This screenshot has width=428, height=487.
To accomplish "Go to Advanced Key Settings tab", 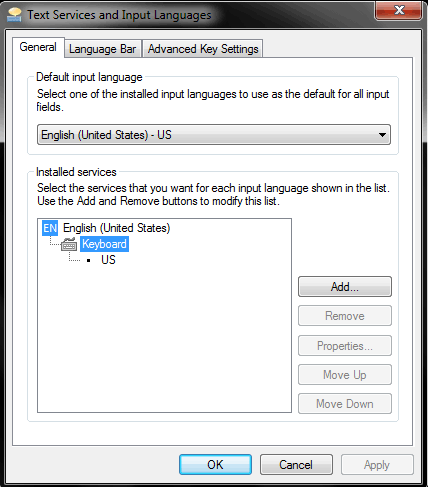I will tap(203, 49).
